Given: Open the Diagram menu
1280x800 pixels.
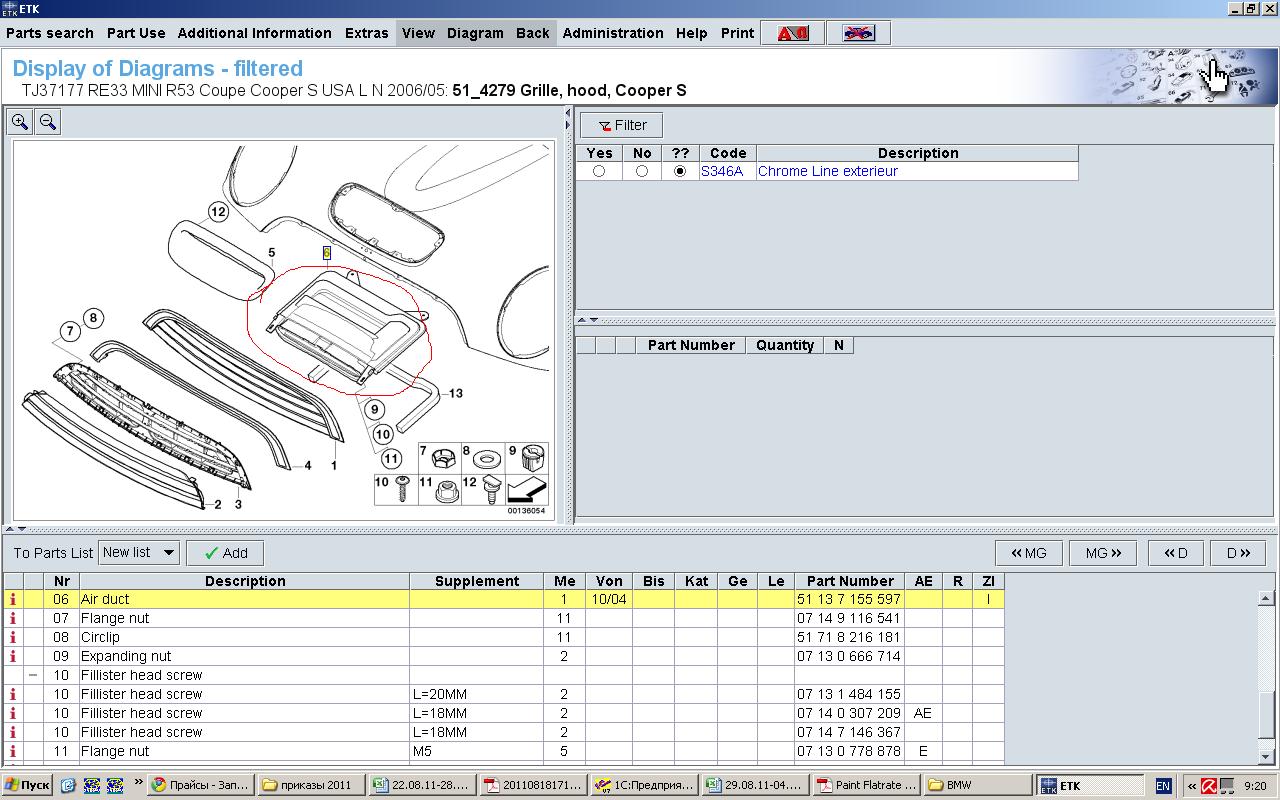Looking at the screenshot, I should (475, 33).
